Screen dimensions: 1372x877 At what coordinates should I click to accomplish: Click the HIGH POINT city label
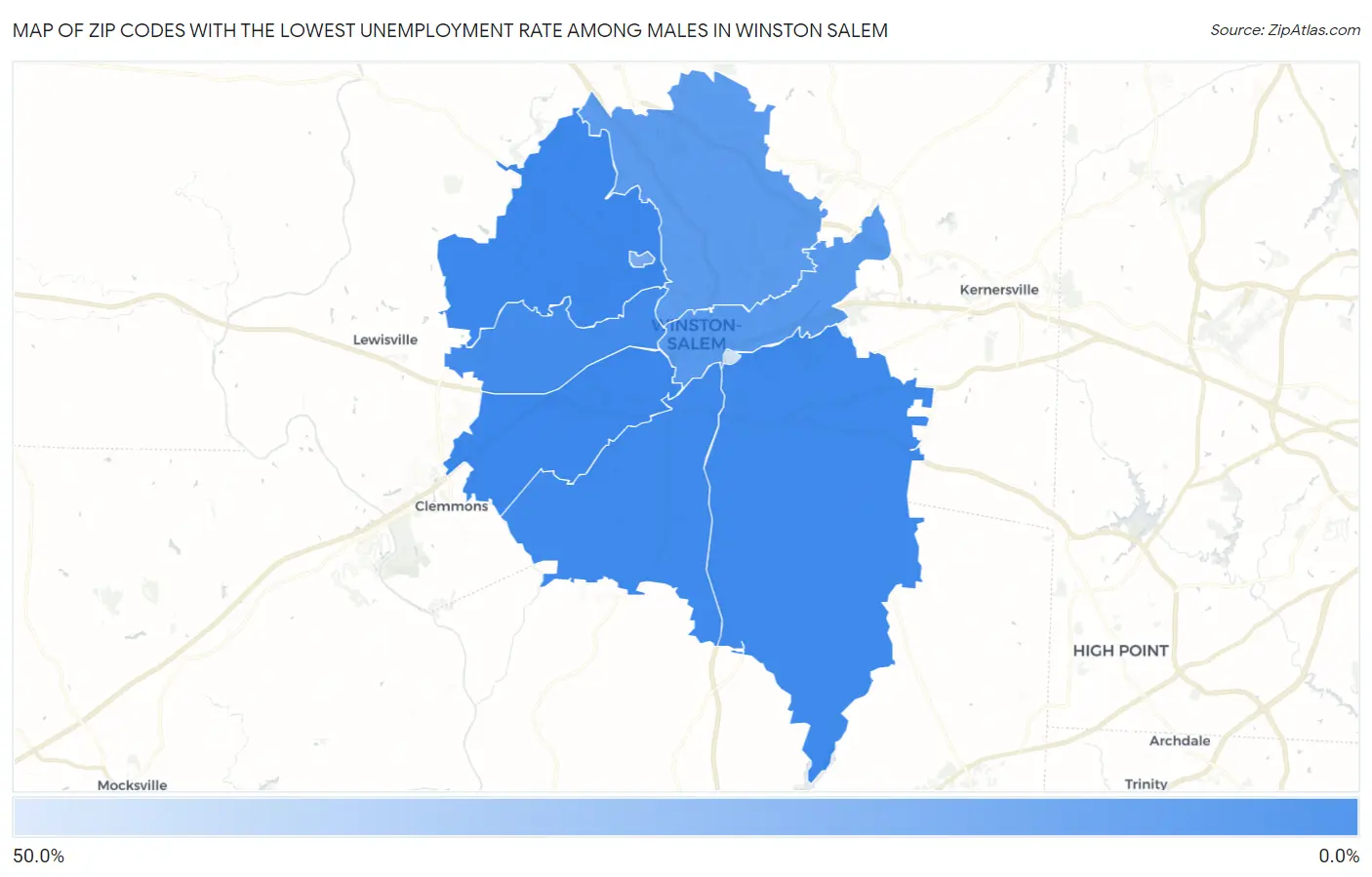1120,651
